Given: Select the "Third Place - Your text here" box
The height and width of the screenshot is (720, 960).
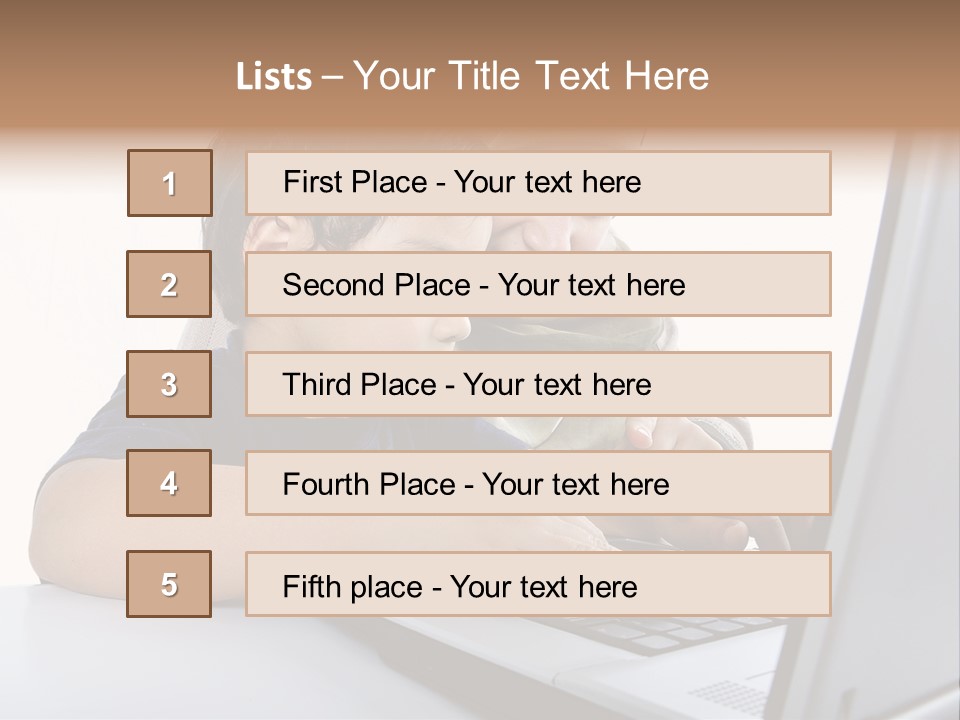Looking at the screenshot, I should 538,384.
